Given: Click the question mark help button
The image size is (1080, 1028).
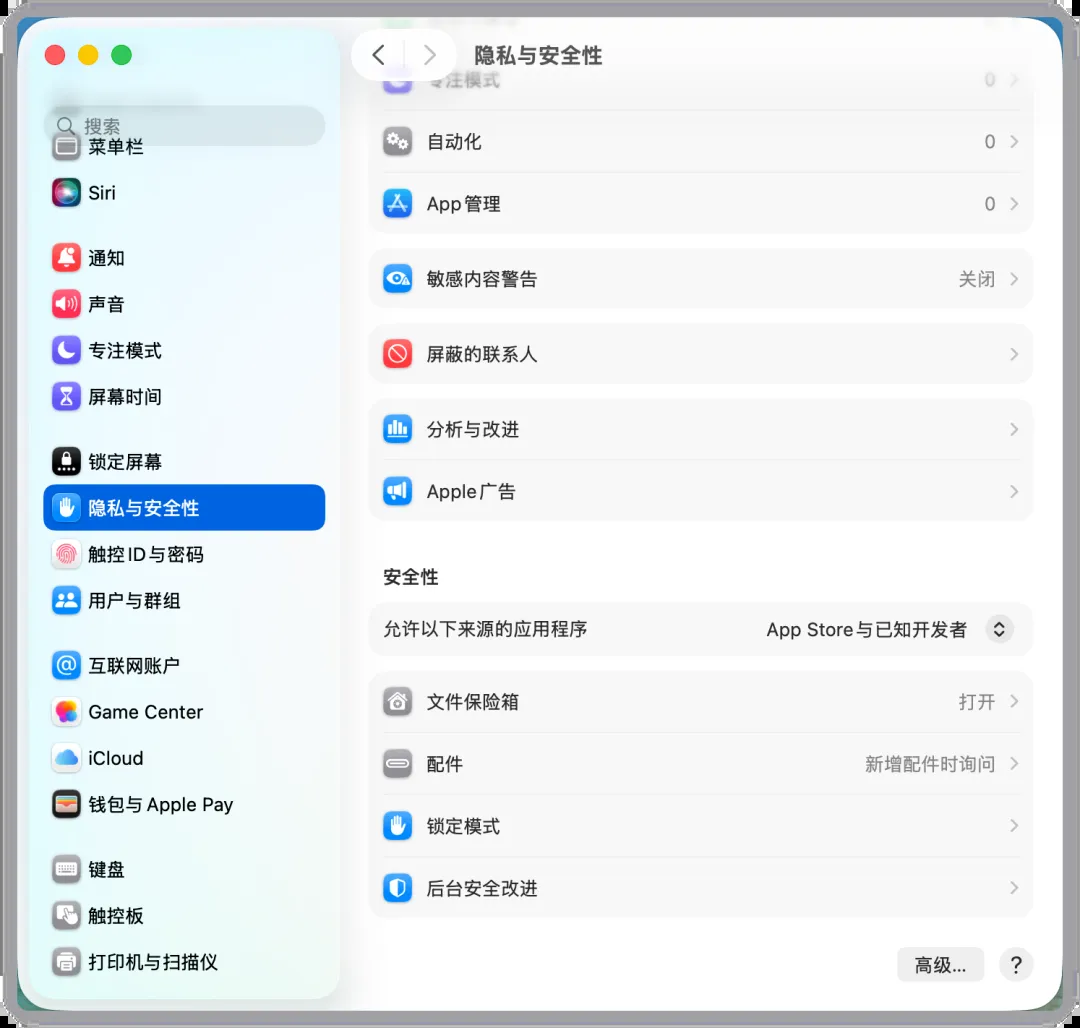Looking at the screenshot, I should pos(1016,965).
